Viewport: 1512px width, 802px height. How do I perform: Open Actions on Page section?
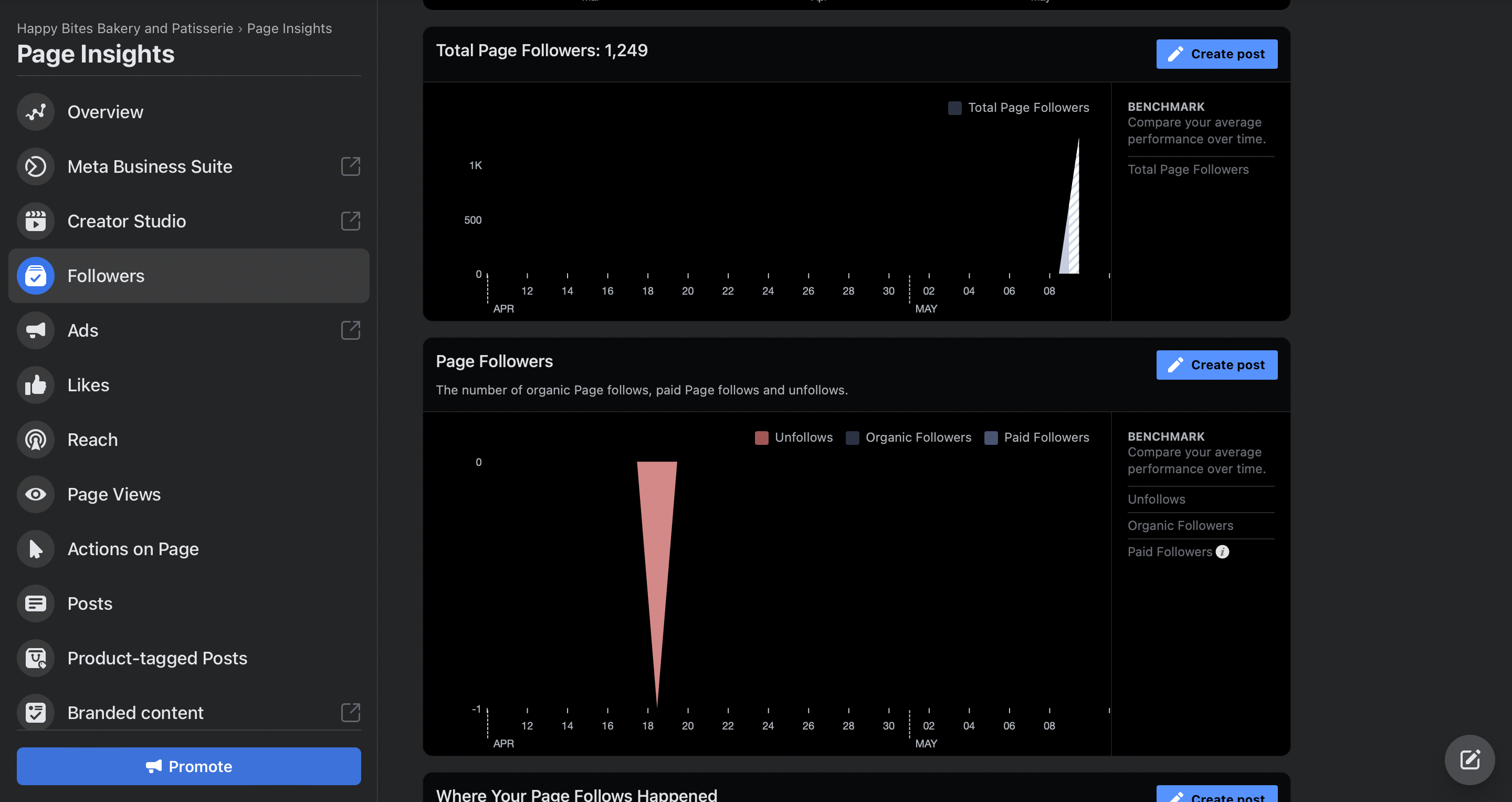[133, 548]
